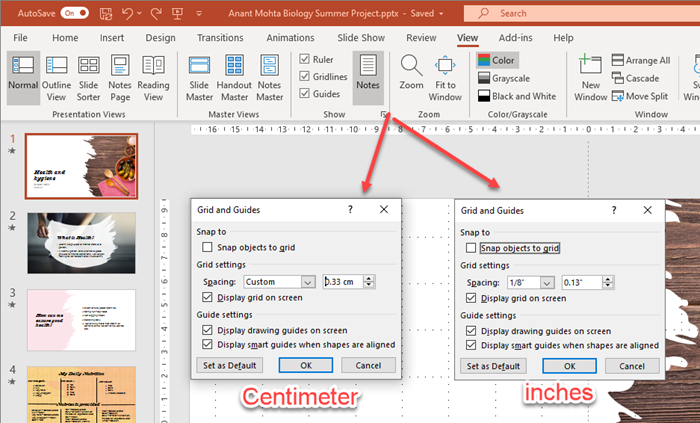700x423 pixels.
Task: Select the Grayscale color mode
Action: [504, 78]
